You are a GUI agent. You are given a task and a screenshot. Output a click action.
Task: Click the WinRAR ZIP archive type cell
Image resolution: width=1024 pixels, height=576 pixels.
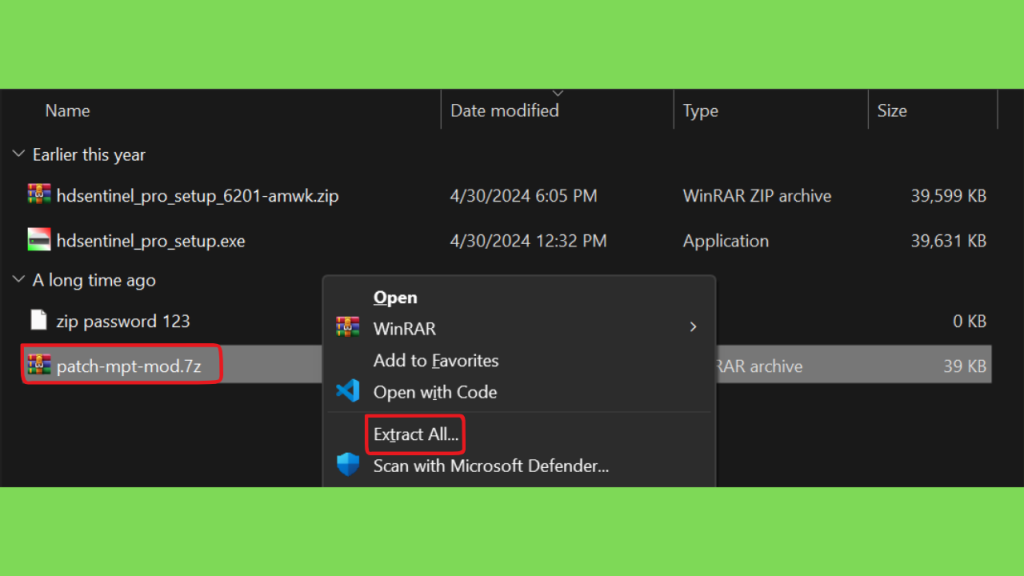(x=757, y=196)
